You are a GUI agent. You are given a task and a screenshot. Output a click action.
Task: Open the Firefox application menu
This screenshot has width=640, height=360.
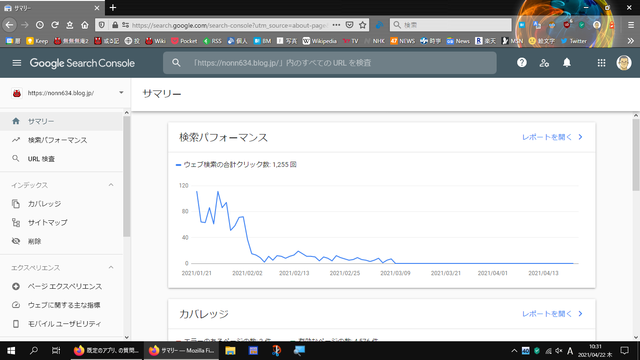pyautogui.click(x=631, y=25)
